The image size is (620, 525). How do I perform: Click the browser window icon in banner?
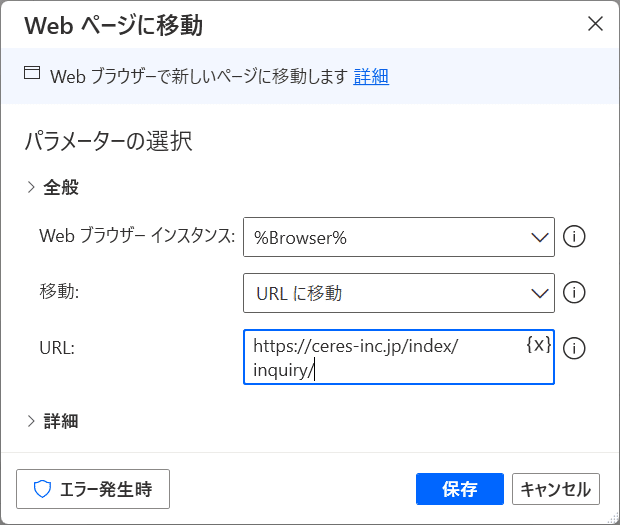(32, 73)
